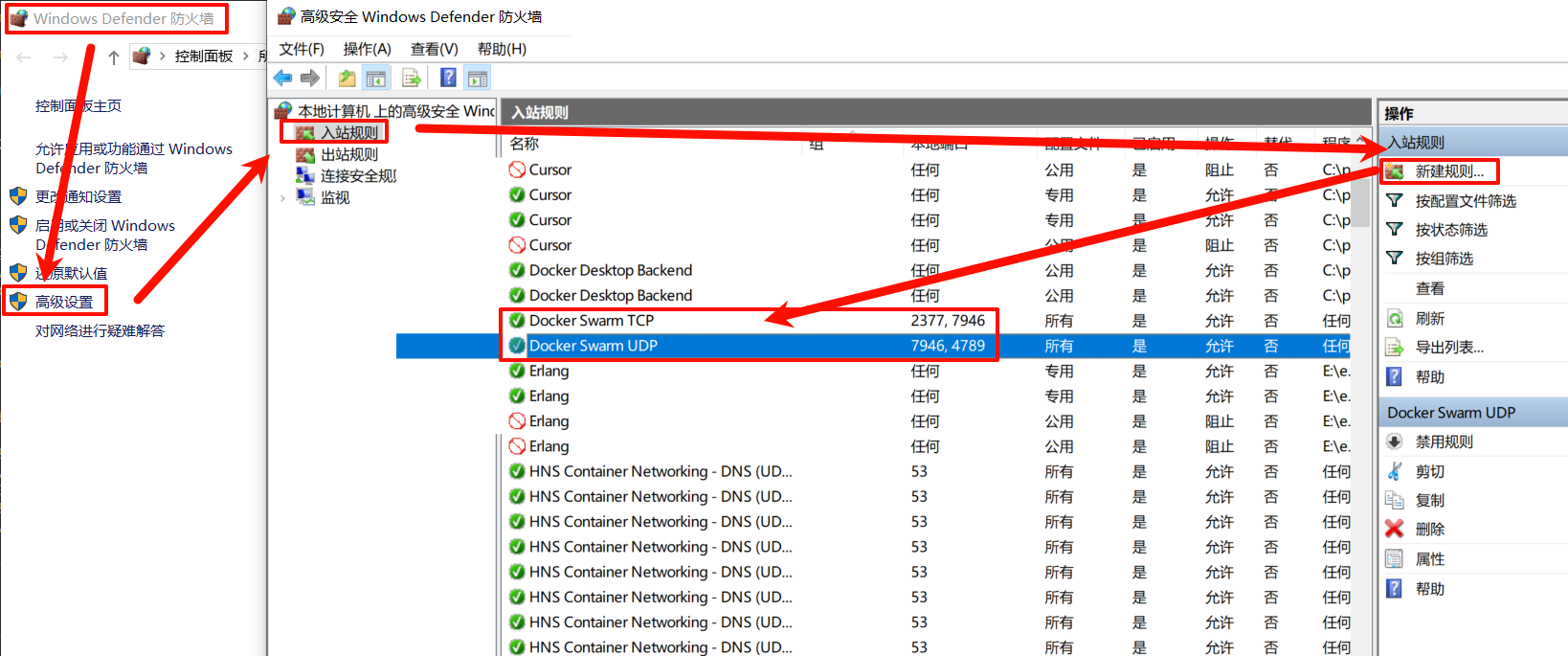
Task: Click 新建规则... in the actions pane
Action: click(1449, 171)
